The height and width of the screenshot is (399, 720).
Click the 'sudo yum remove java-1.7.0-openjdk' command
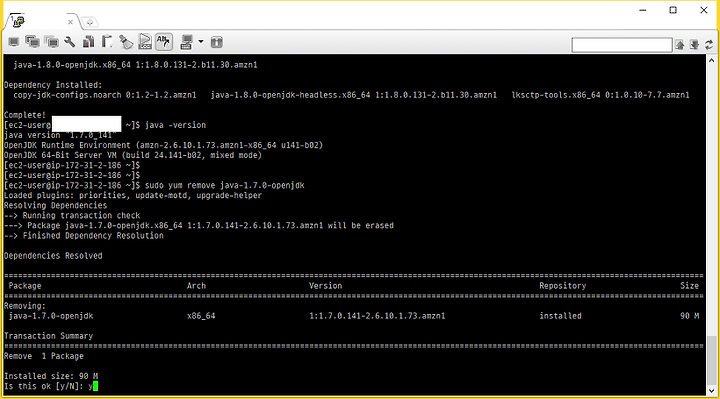225,185
